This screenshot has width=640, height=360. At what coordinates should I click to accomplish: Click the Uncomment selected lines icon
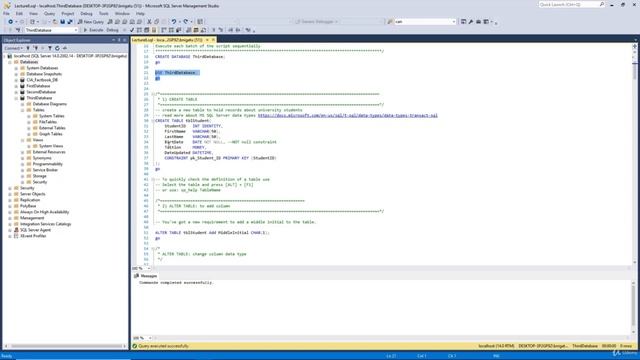[220, 30]
